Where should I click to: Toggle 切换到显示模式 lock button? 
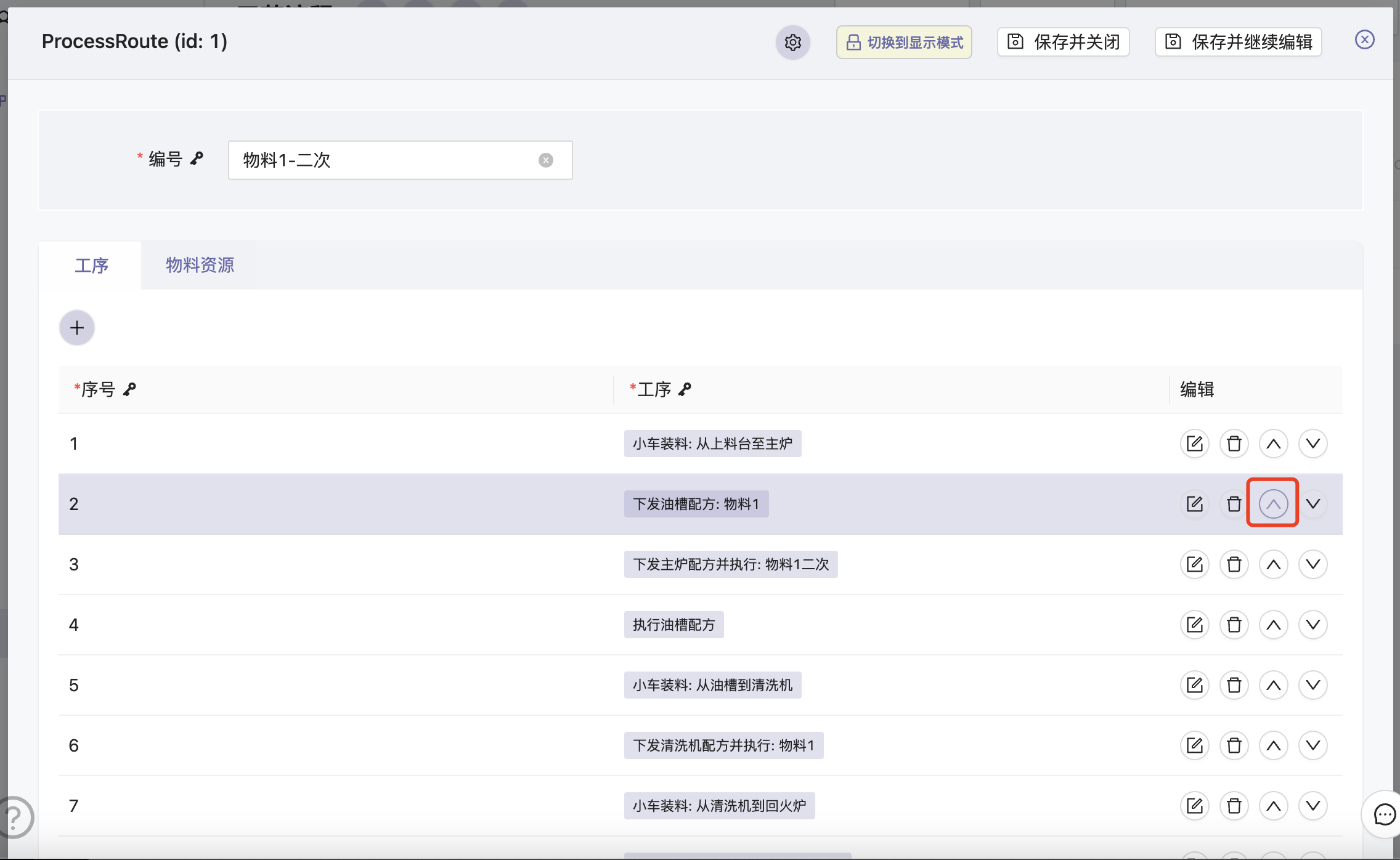pyautogui.click(x=903, y=42)
